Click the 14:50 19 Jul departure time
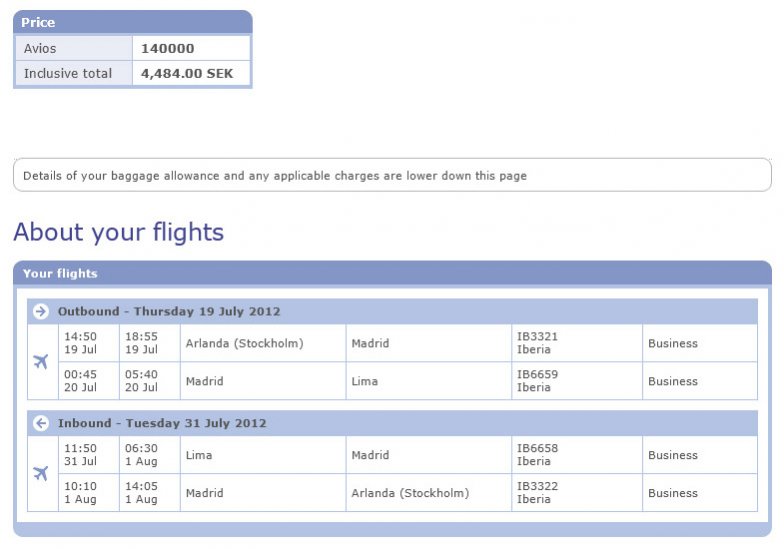The width and height of the screenshot is (784, 549). click(80, 343)
